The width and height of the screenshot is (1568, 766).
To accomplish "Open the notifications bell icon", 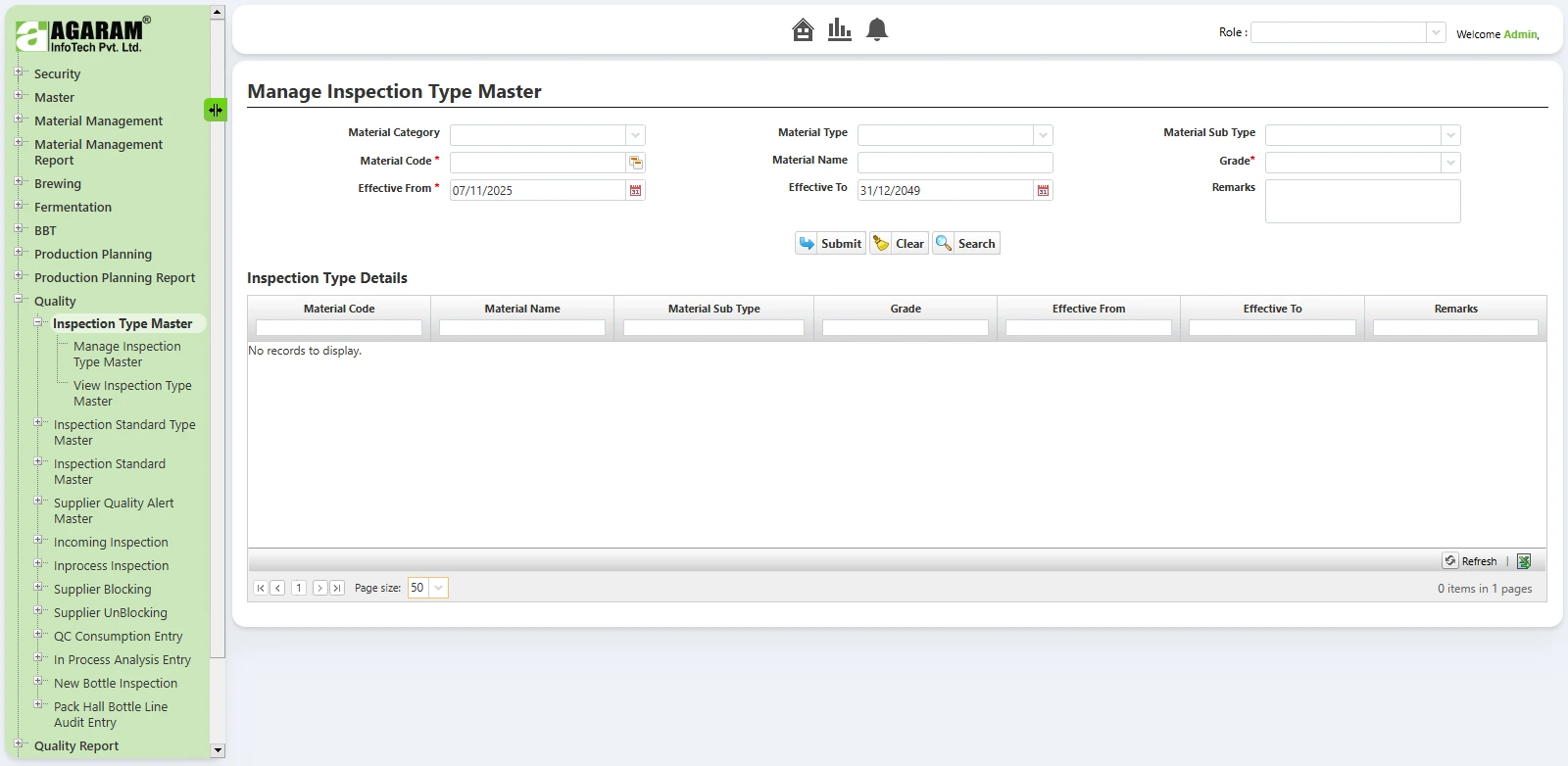I will point(877,30).
